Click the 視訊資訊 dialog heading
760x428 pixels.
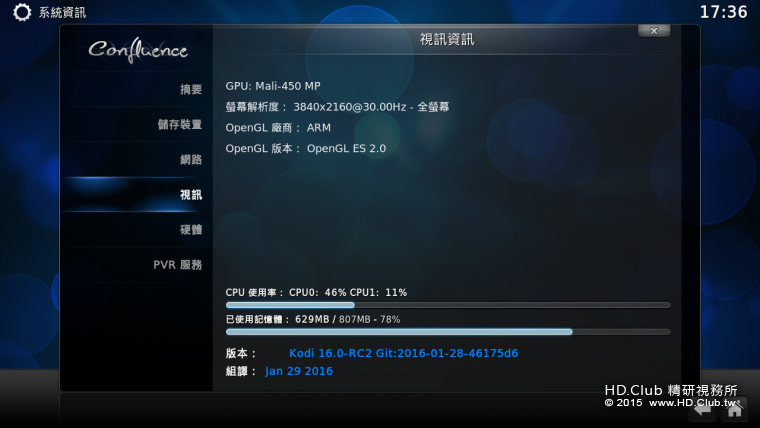447,40
